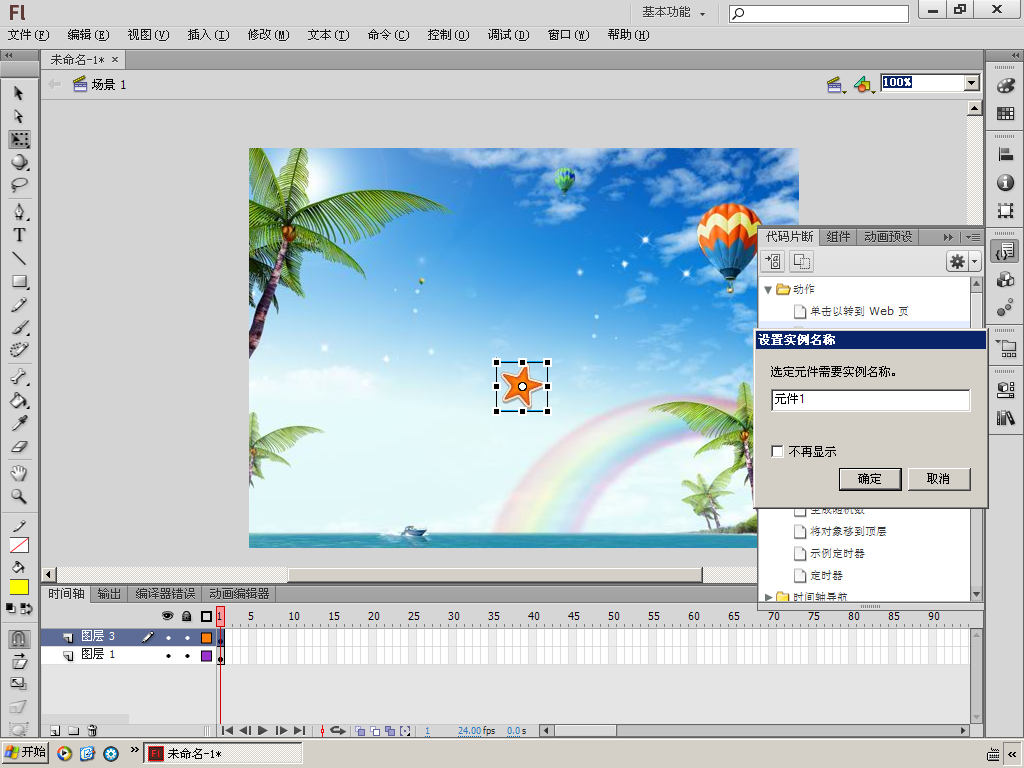
Task: Select the Eraser tool
Action: click(x=19, y=447)
